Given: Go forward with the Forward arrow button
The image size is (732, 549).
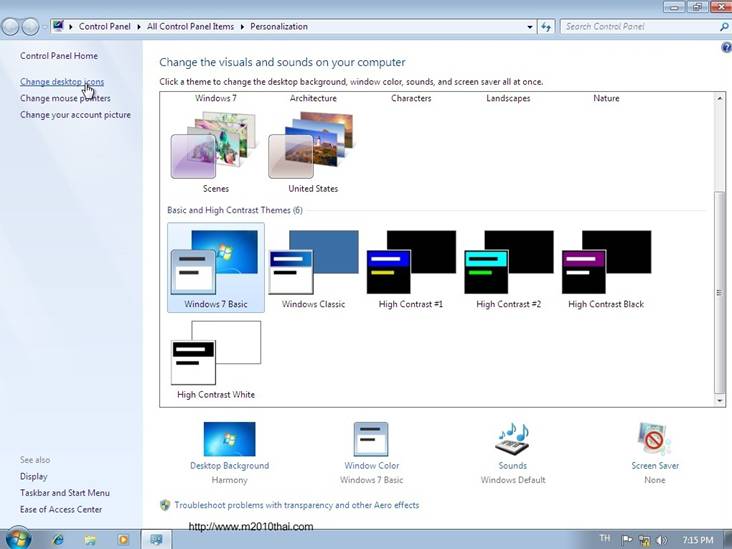Looking at the screenshot, I should (30, 27).
